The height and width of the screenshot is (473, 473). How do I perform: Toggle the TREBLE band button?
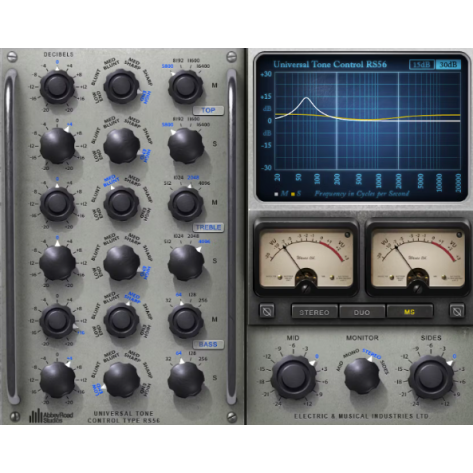(x=208, y=227)
